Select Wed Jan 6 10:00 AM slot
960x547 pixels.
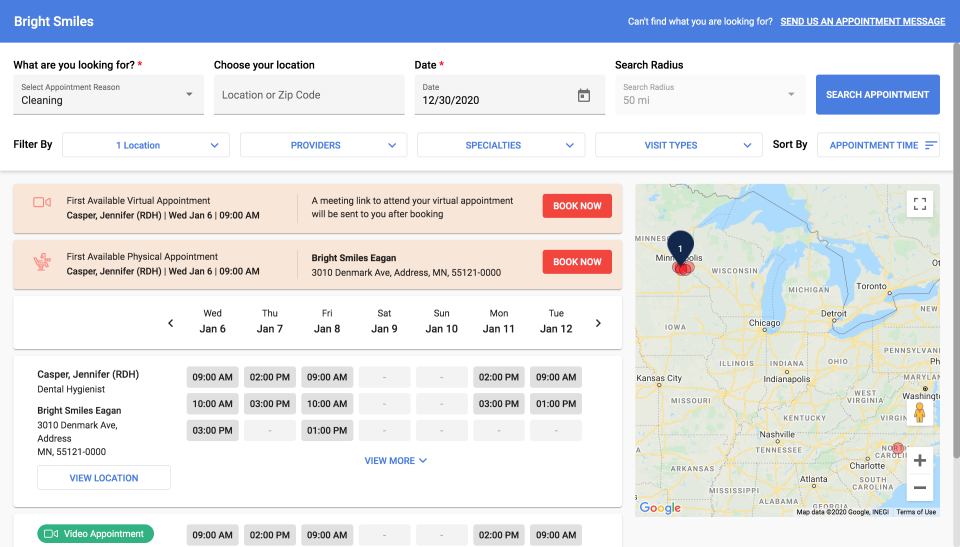tap(212, 404)
